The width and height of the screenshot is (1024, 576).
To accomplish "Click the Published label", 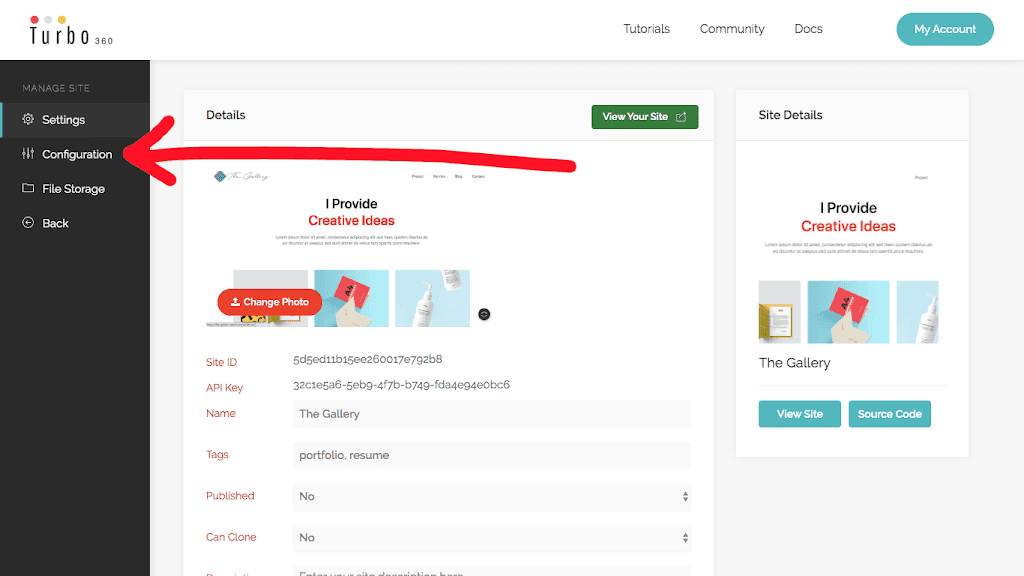I will point(230,496).
